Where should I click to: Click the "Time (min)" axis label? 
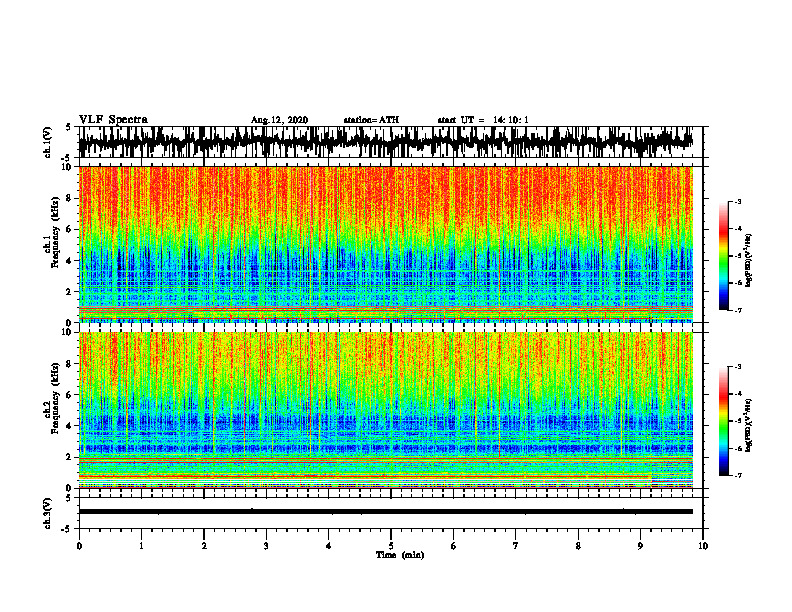(400, 555)
